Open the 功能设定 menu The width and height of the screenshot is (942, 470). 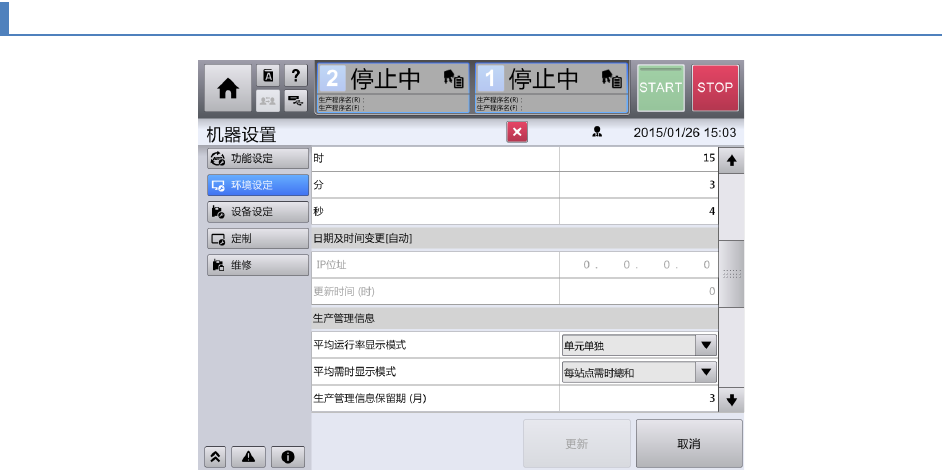tap(258, 159)
